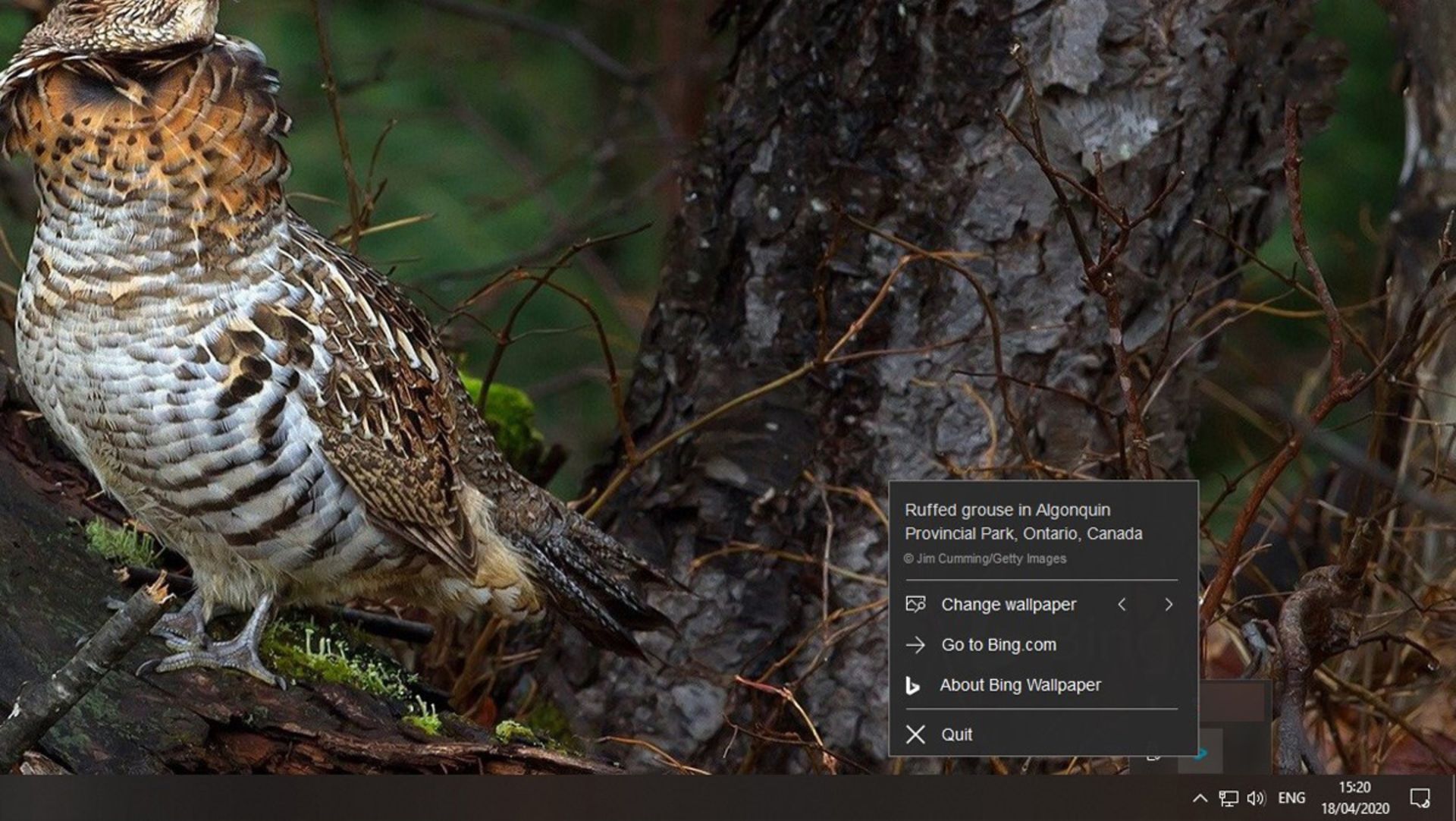The height and width of the screenshot is (821, 1456).
Task: Click the Bing logo icon in the menu
Action: tap(913, 686)
